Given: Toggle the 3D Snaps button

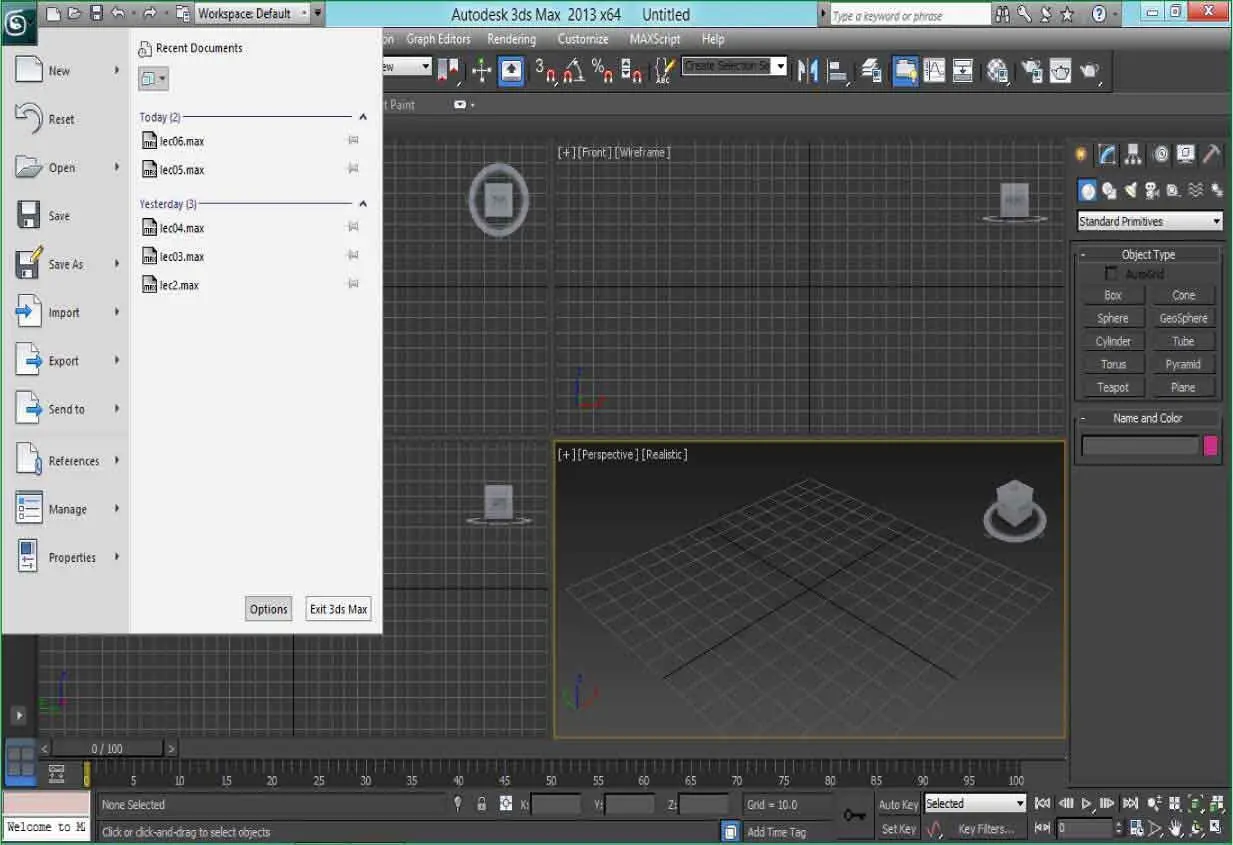Looking at the screenshot, I should (545, 70).
